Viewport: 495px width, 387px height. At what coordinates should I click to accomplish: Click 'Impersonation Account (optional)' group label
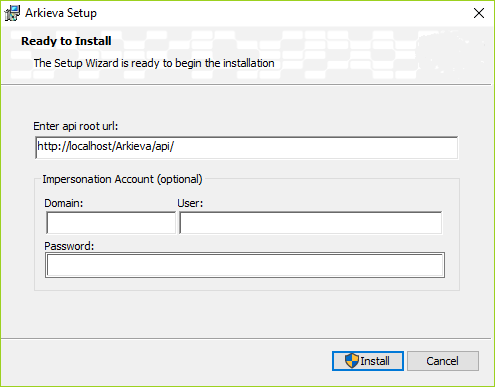coord(122,179)
